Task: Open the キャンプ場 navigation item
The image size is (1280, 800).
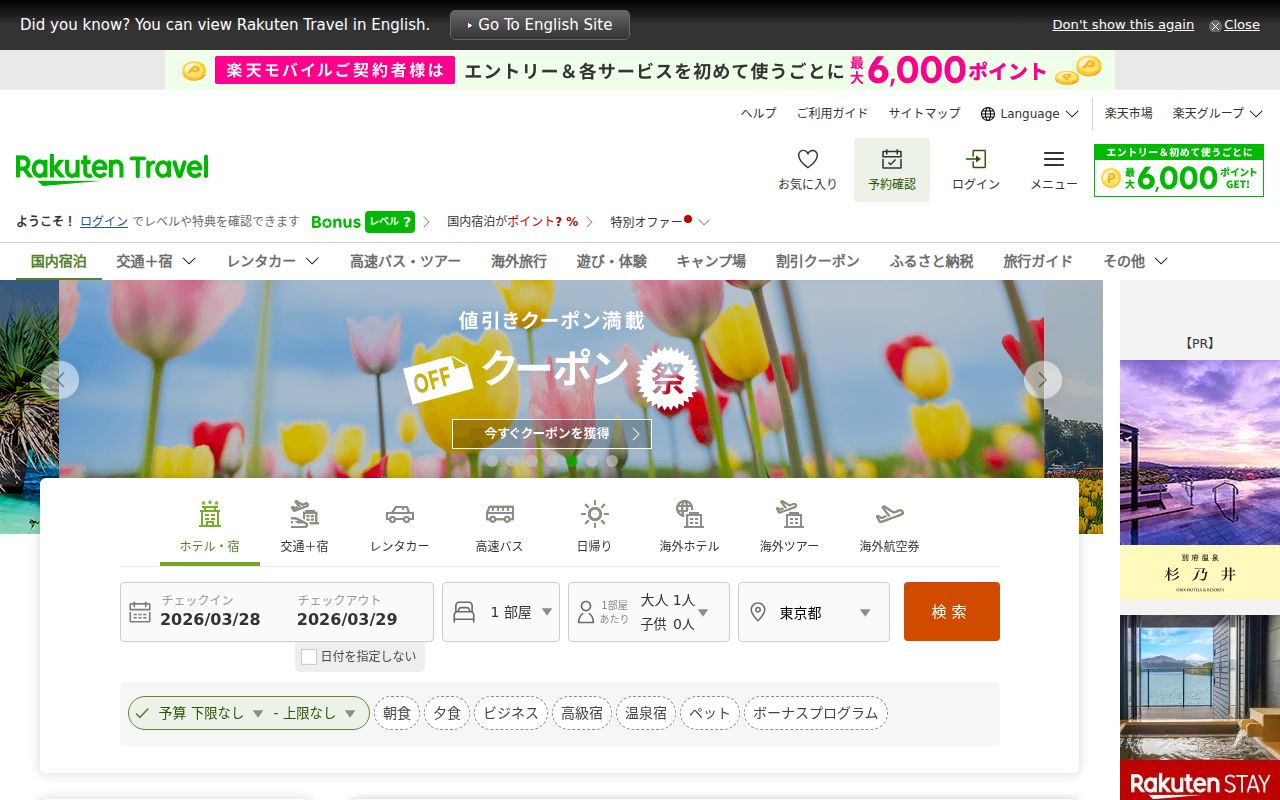Action: point(711,261)
